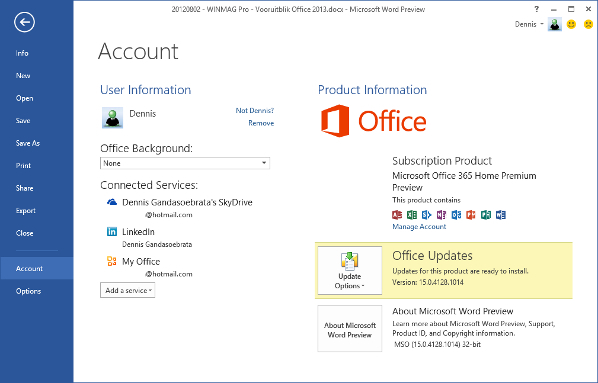Open the Export page

(26, 211)
